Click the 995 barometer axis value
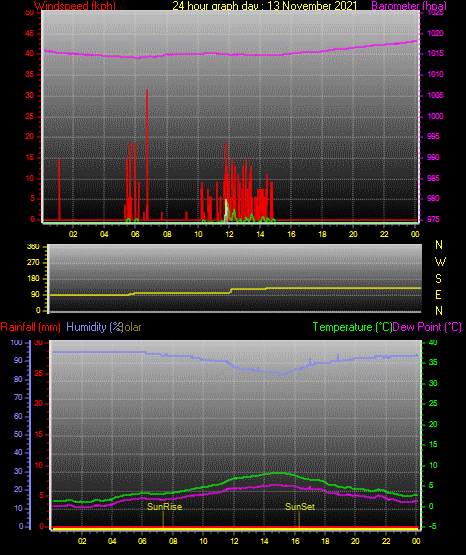The image size is (466, 555). coord(433,136)
